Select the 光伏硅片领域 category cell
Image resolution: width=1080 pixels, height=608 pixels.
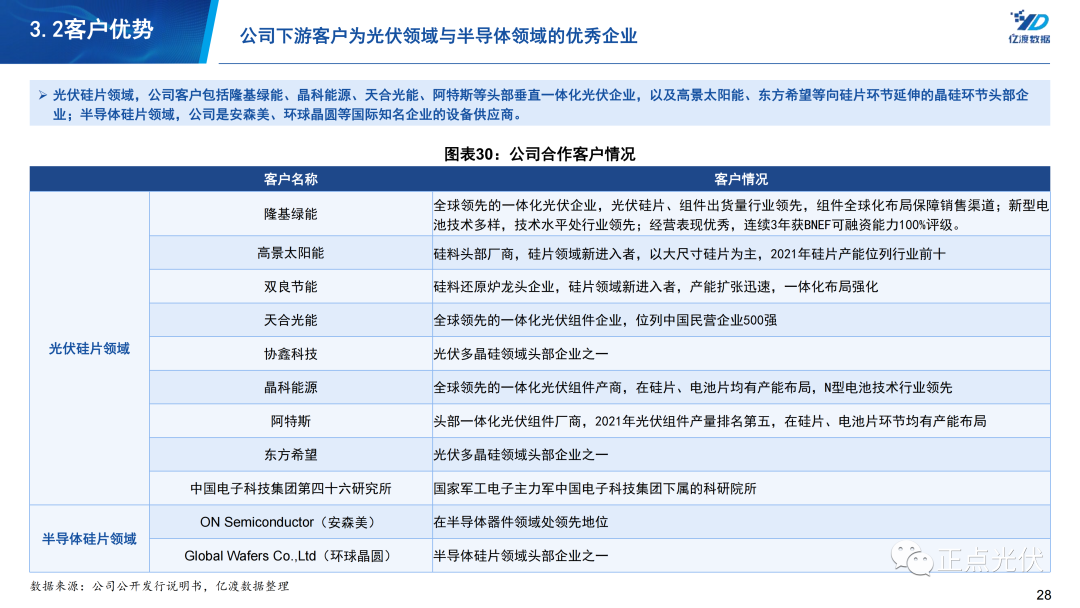(x=89, y=348)
